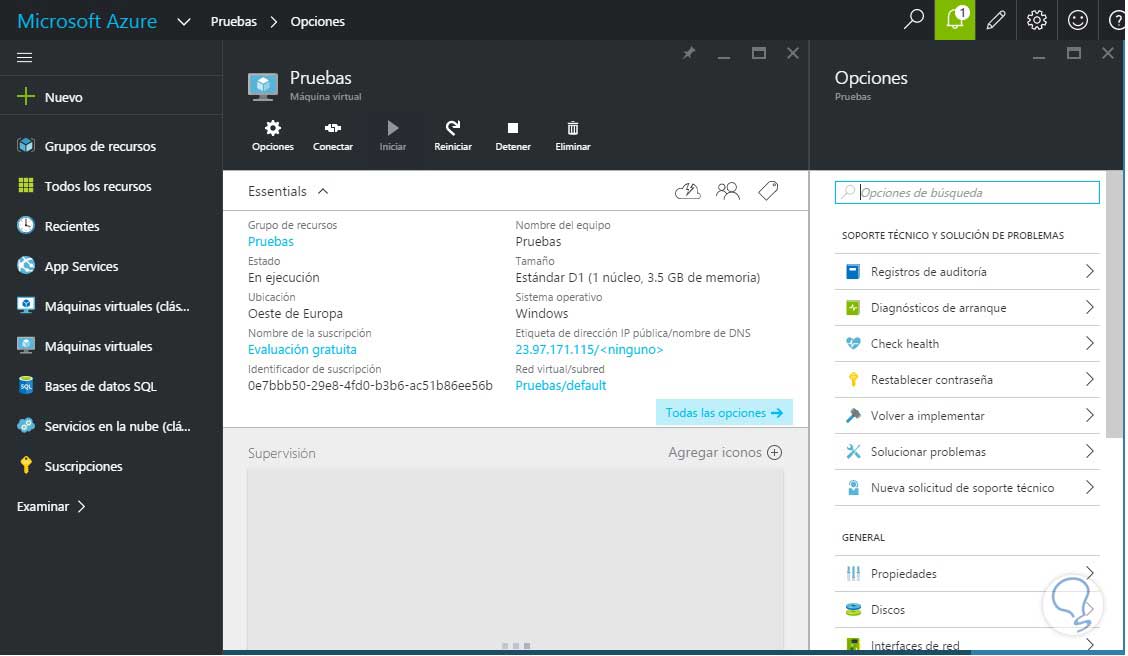
Task: Click the Supervisión chart tile
Action: point(515,560)
